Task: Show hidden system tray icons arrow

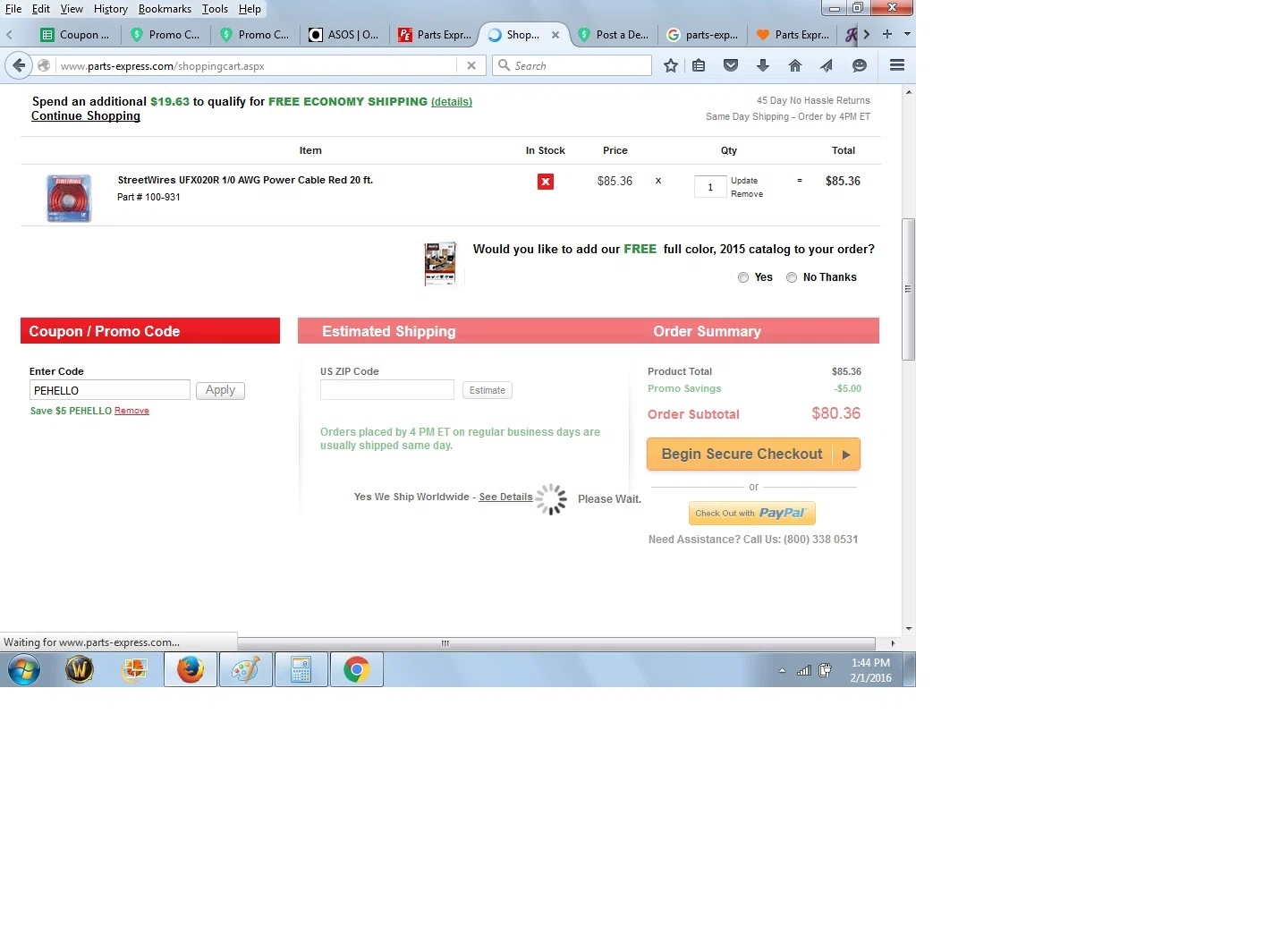Action: pyautogui.click(x=782, y=670)
